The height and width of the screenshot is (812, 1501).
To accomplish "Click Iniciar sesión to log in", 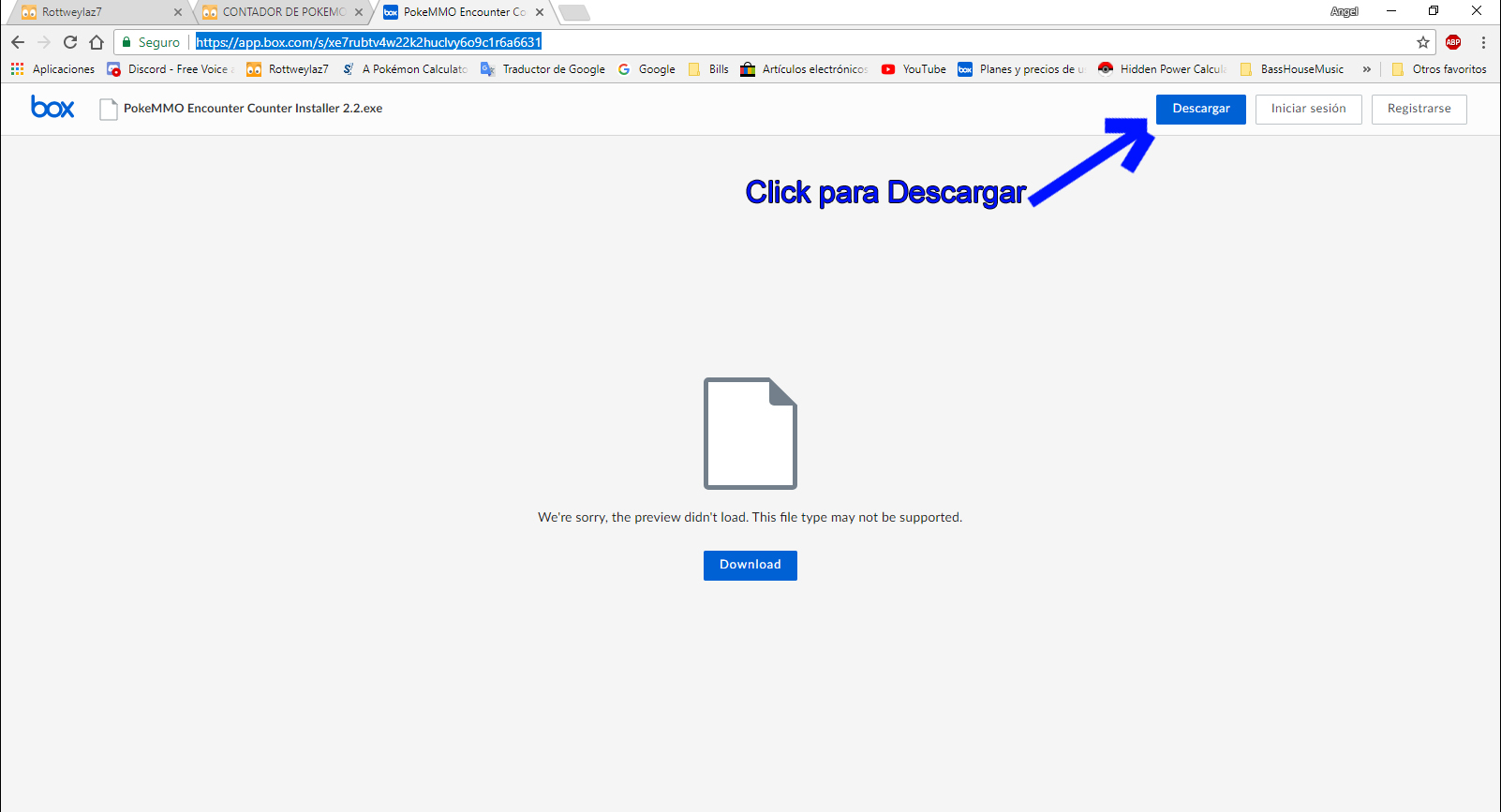I will click(x=1308, y=109).
